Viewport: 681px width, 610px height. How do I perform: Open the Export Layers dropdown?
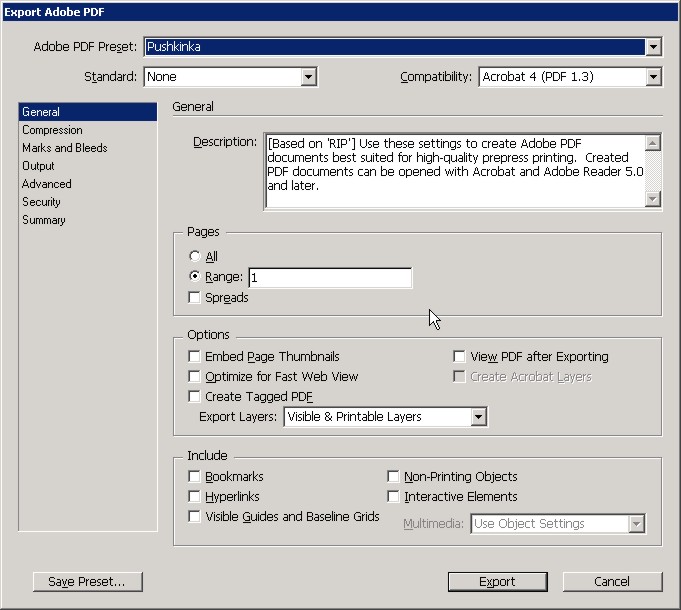[x=385, y=417]
